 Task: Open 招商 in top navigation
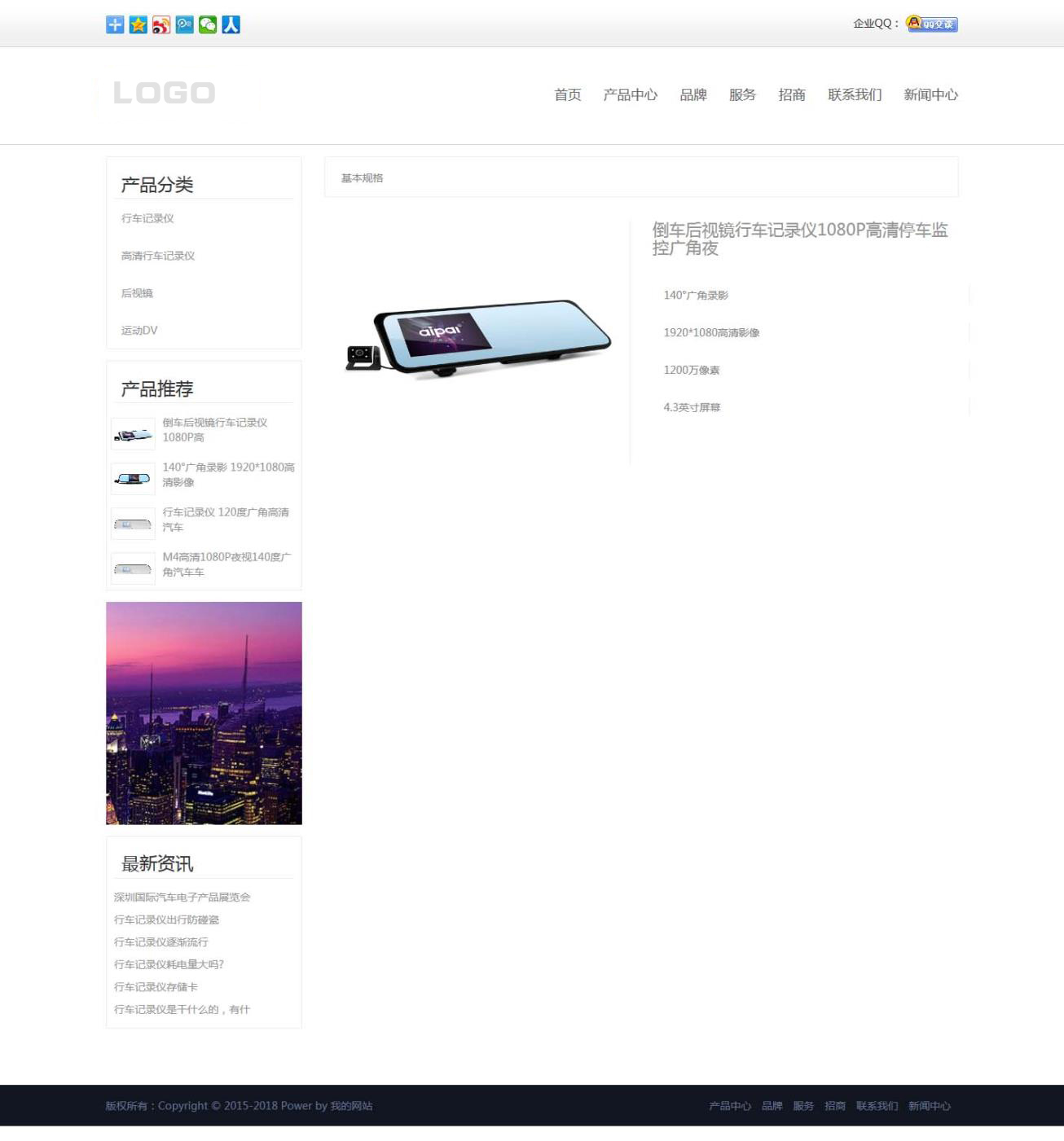pos(792,95)
